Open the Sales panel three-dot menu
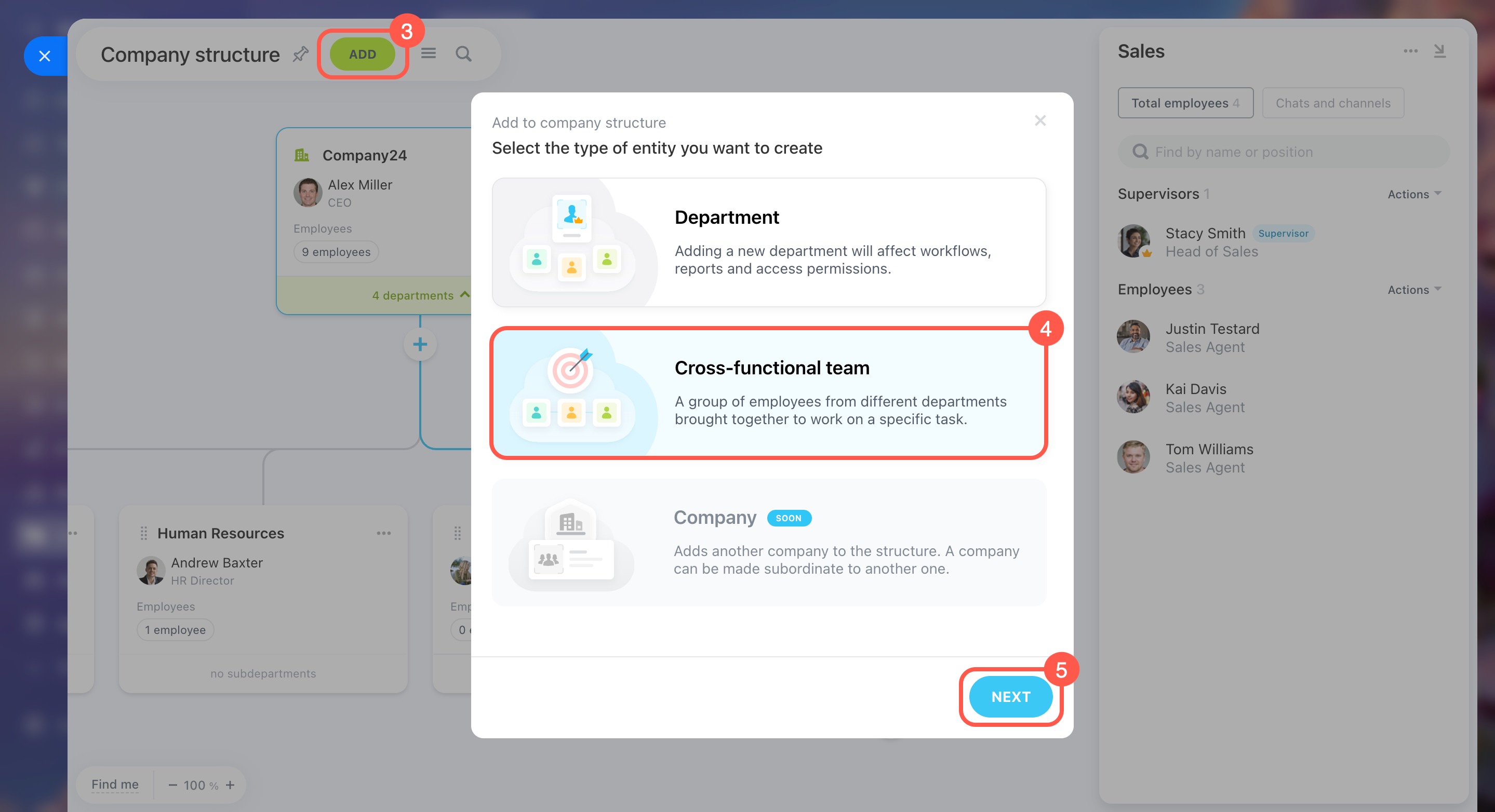1495x812 pixels. click(1410, 51)
